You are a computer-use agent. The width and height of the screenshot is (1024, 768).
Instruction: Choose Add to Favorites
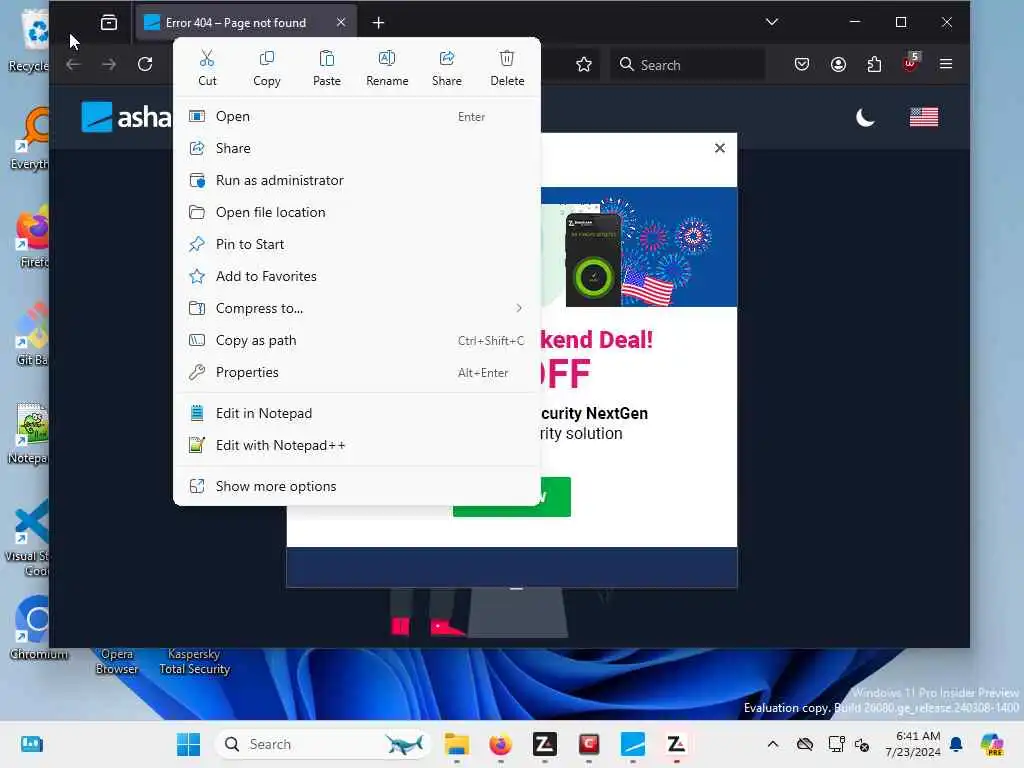coord(357,276)
